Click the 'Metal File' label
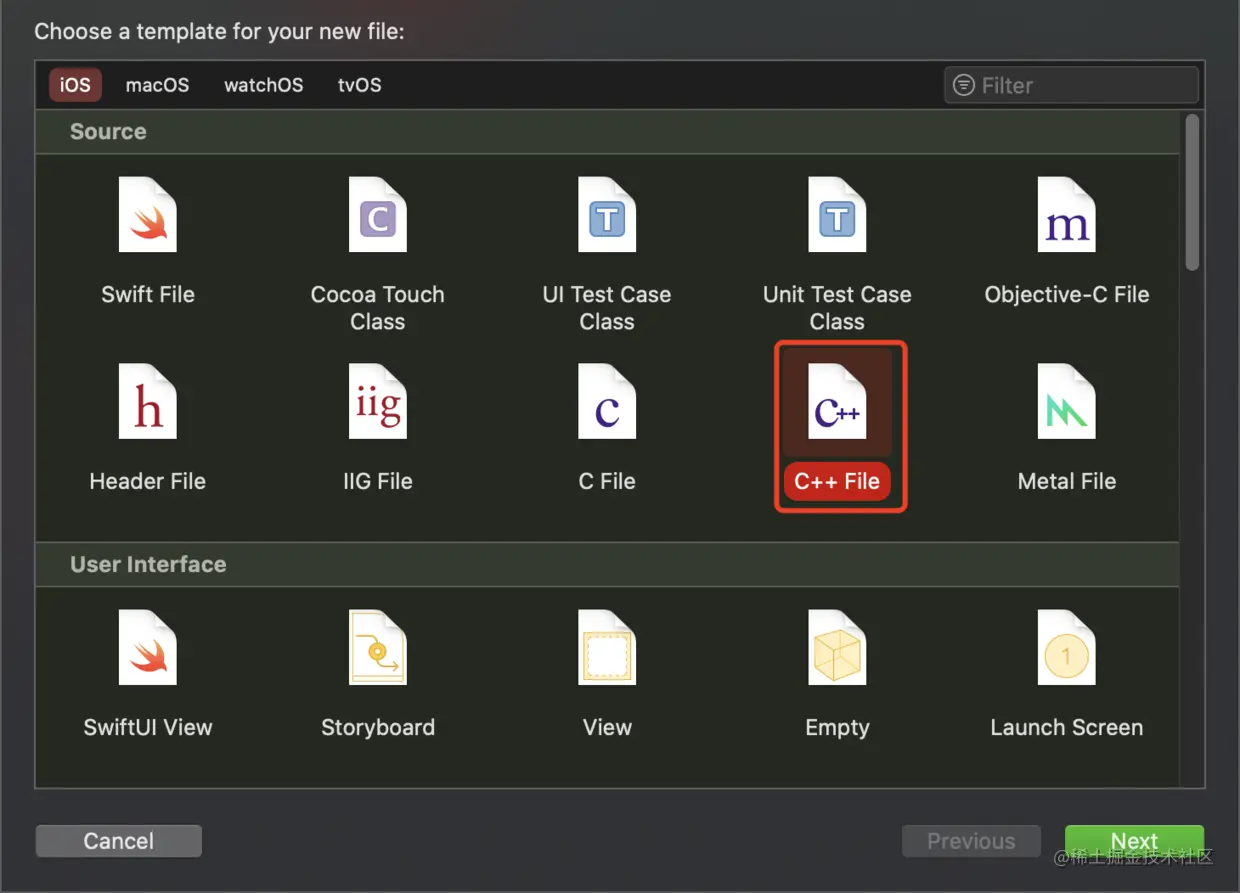 [1067, 481]
